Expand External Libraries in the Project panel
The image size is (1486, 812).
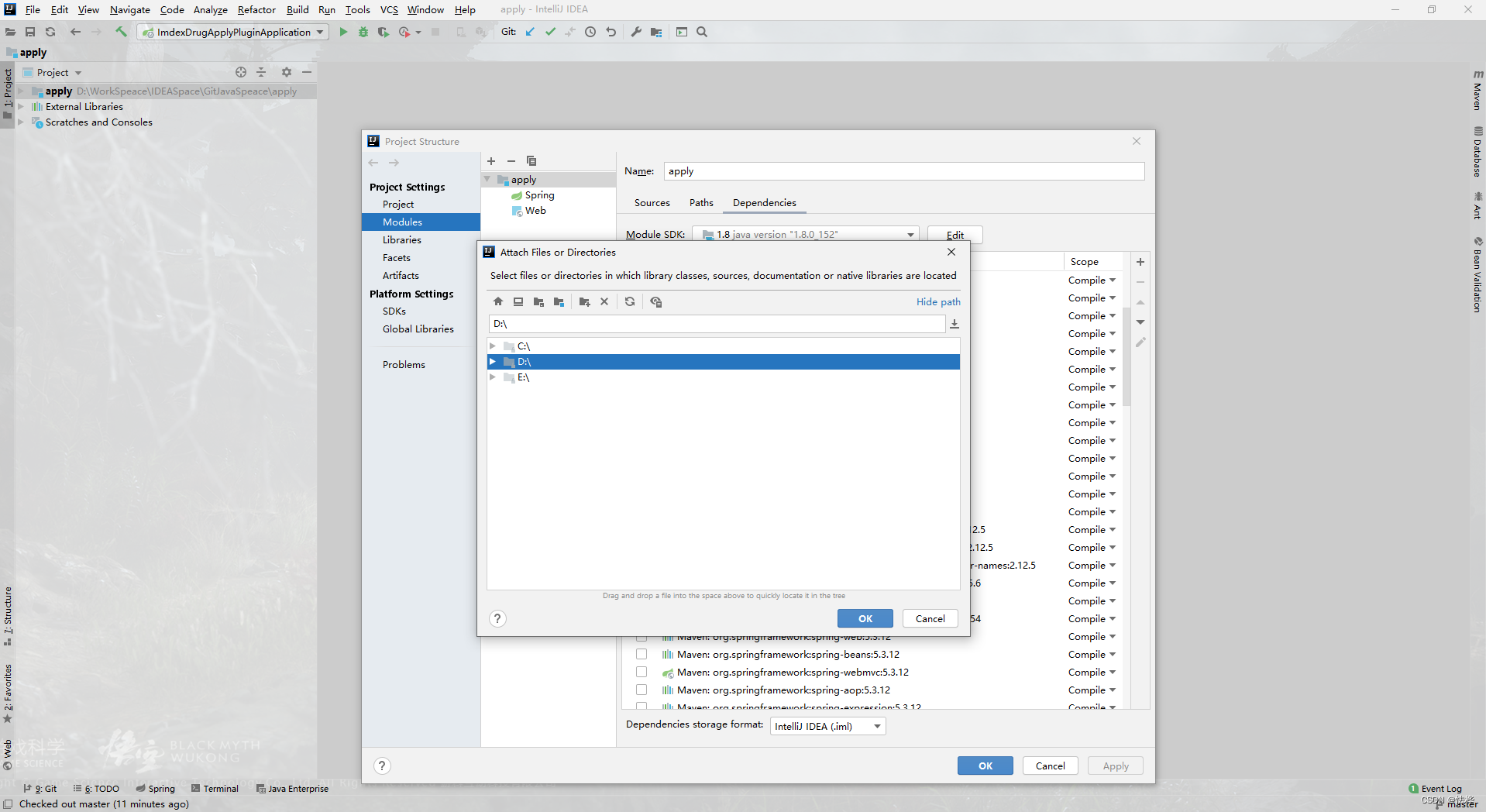tap(21, 107)
